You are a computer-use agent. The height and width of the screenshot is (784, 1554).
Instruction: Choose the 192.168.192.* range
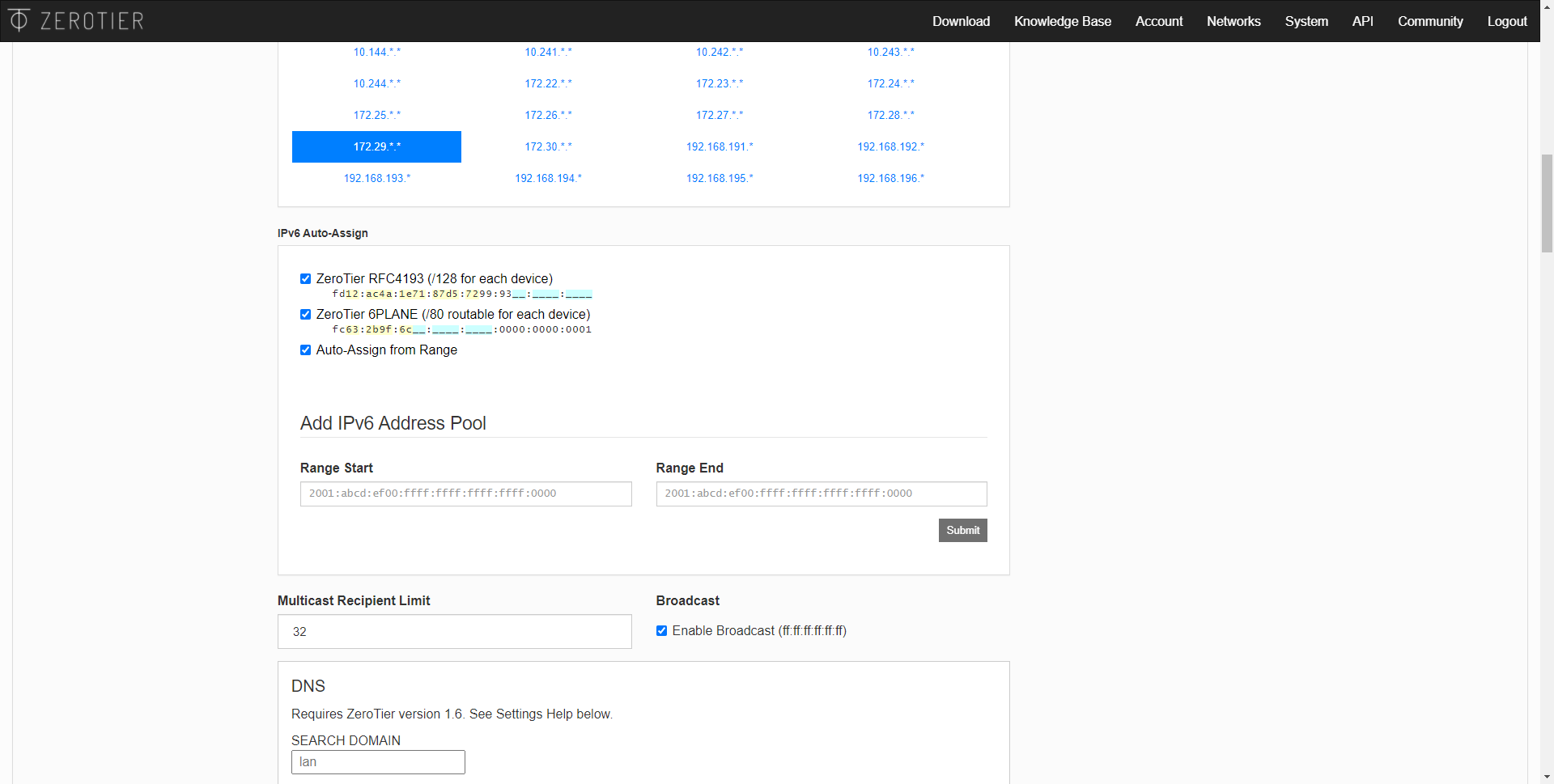890,146
